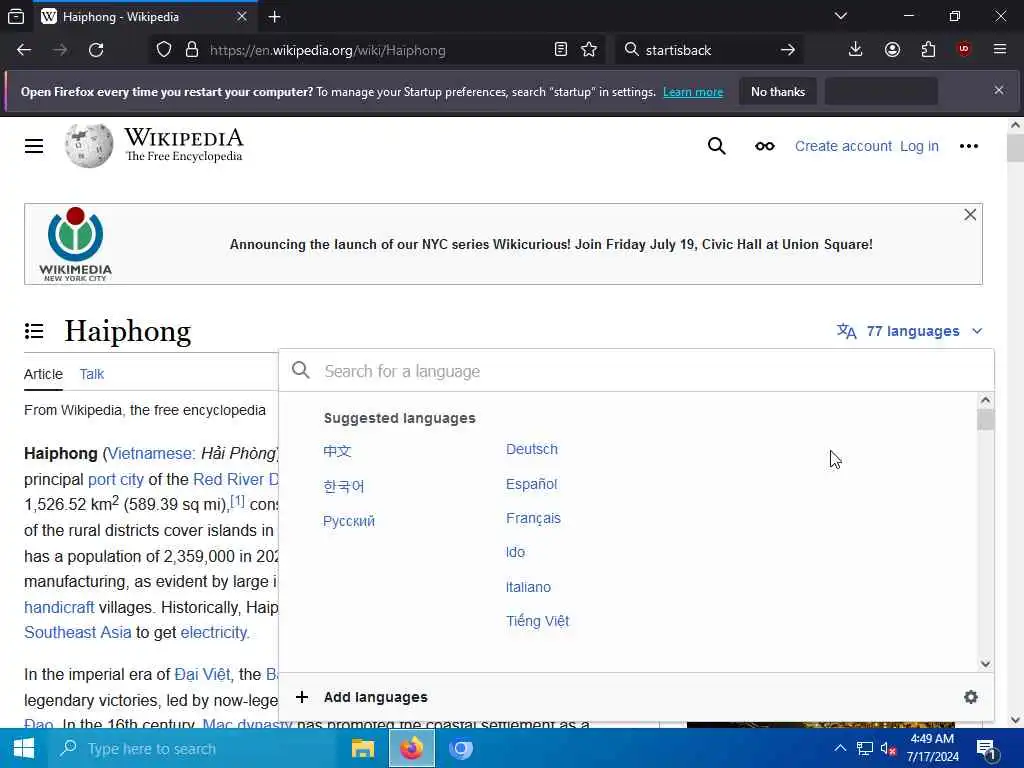
Task: Open Windows notification center
Action: tap(987, 749)
